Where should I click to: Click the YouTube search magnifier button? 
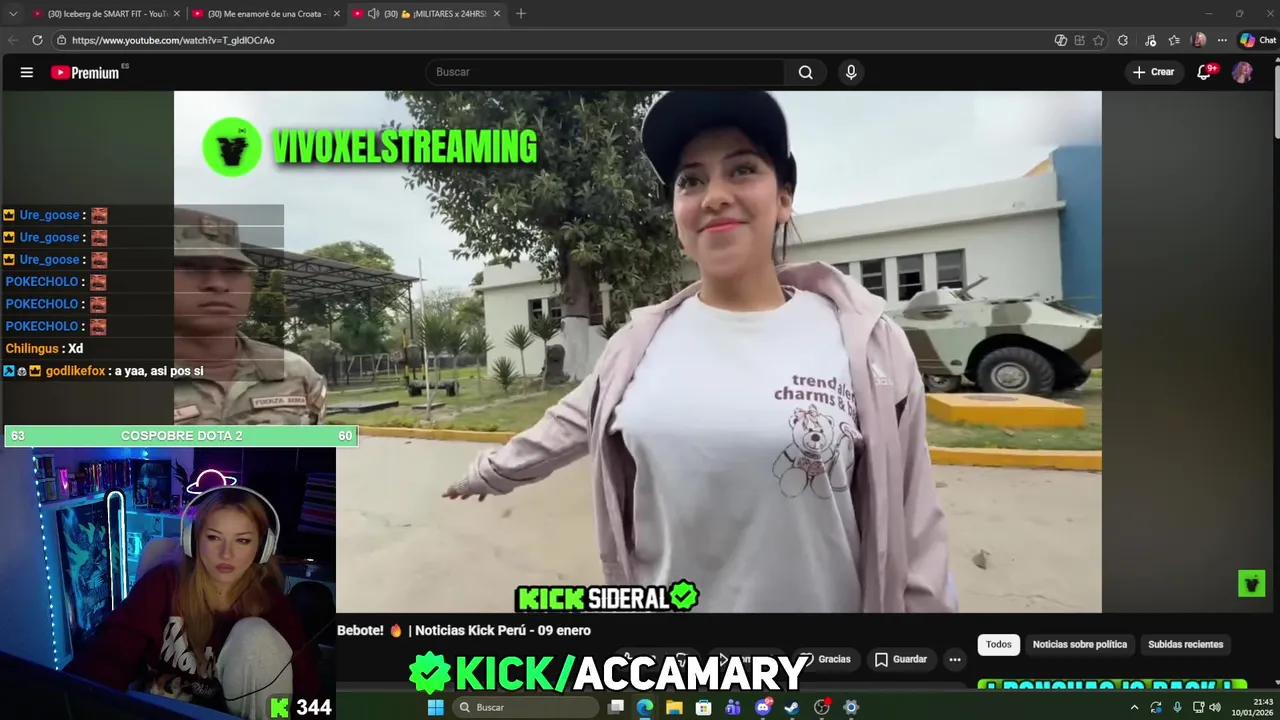pos(805,72)
